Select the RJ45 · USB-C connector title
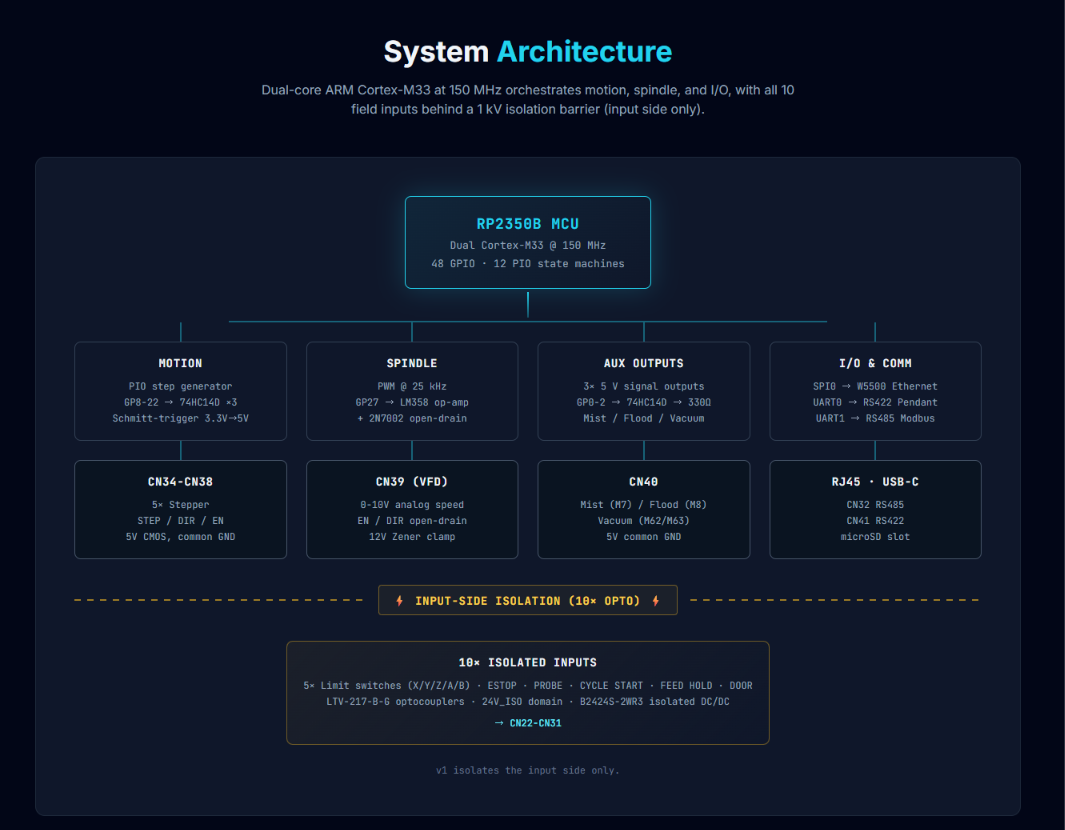 876,482
